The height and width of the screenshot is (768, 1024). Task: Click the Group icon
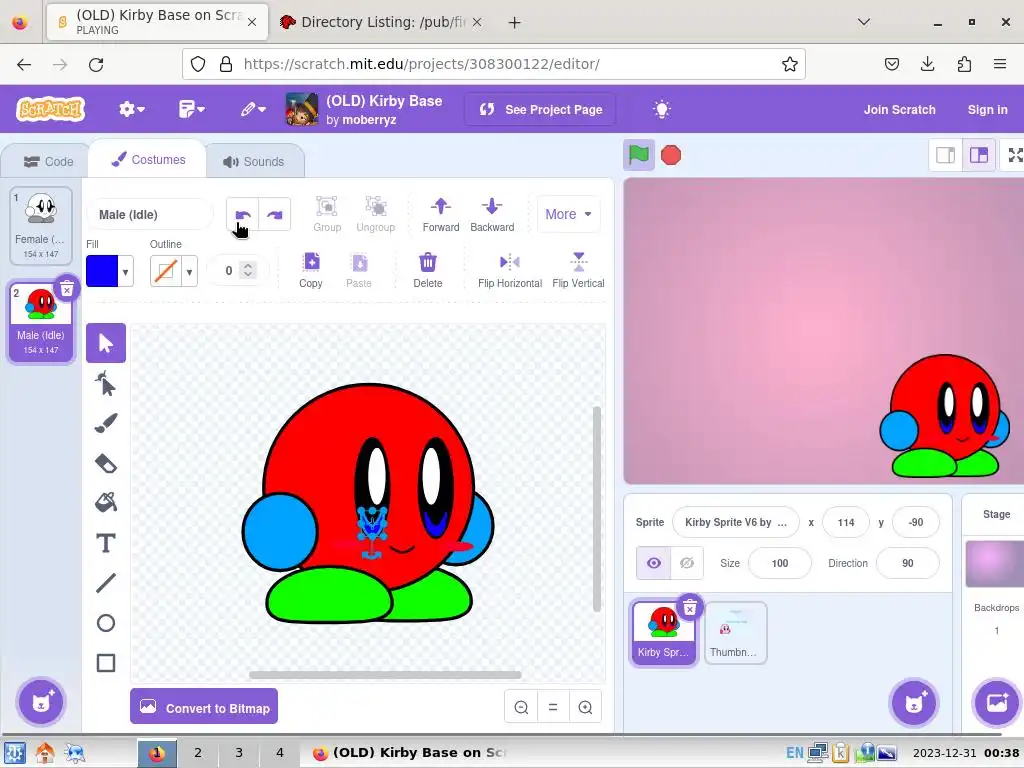(327, 214)
